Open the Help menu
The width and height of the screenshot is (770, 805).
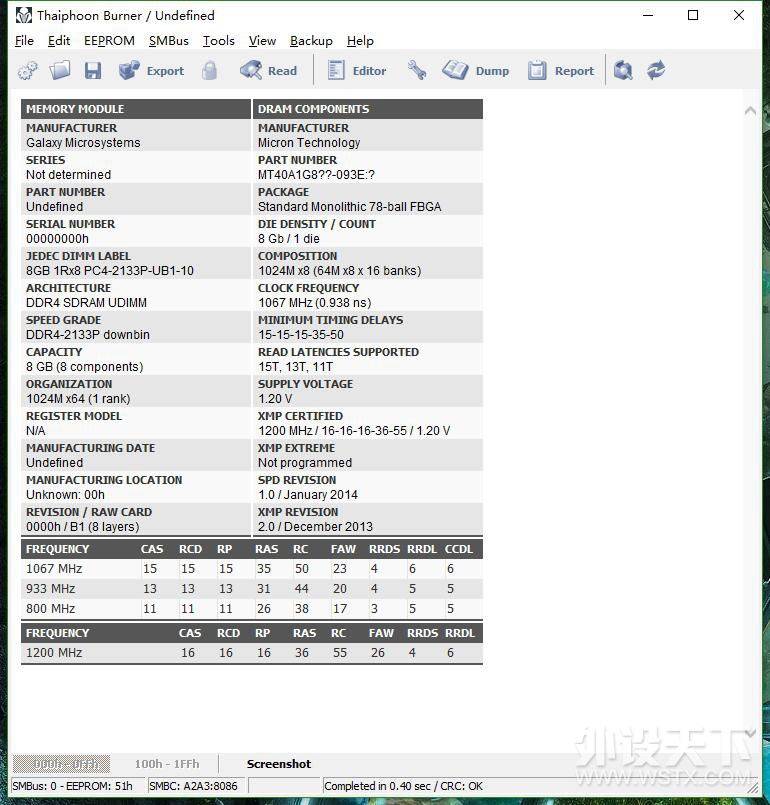360,41
